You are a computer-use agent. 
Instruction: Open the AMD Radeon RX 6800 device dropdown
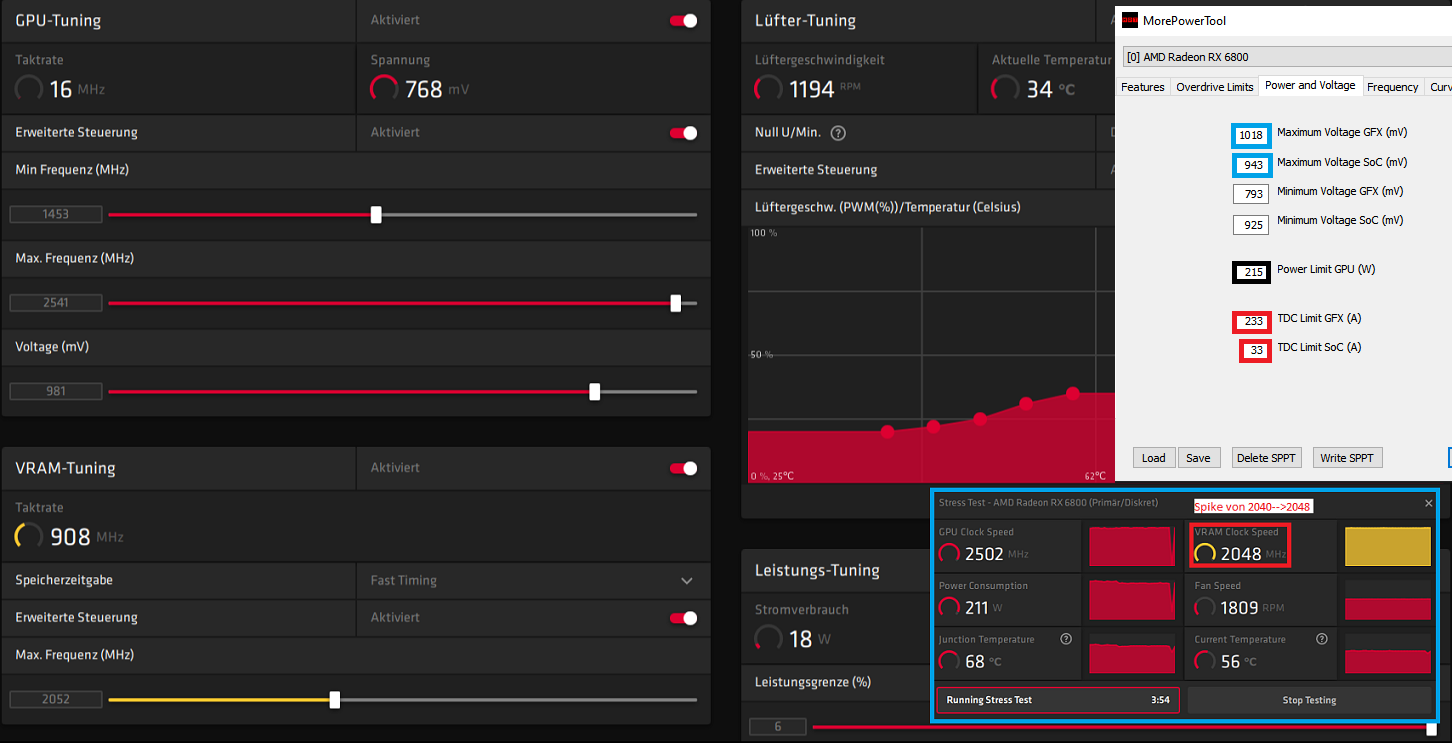click(x=1286, y=57)
